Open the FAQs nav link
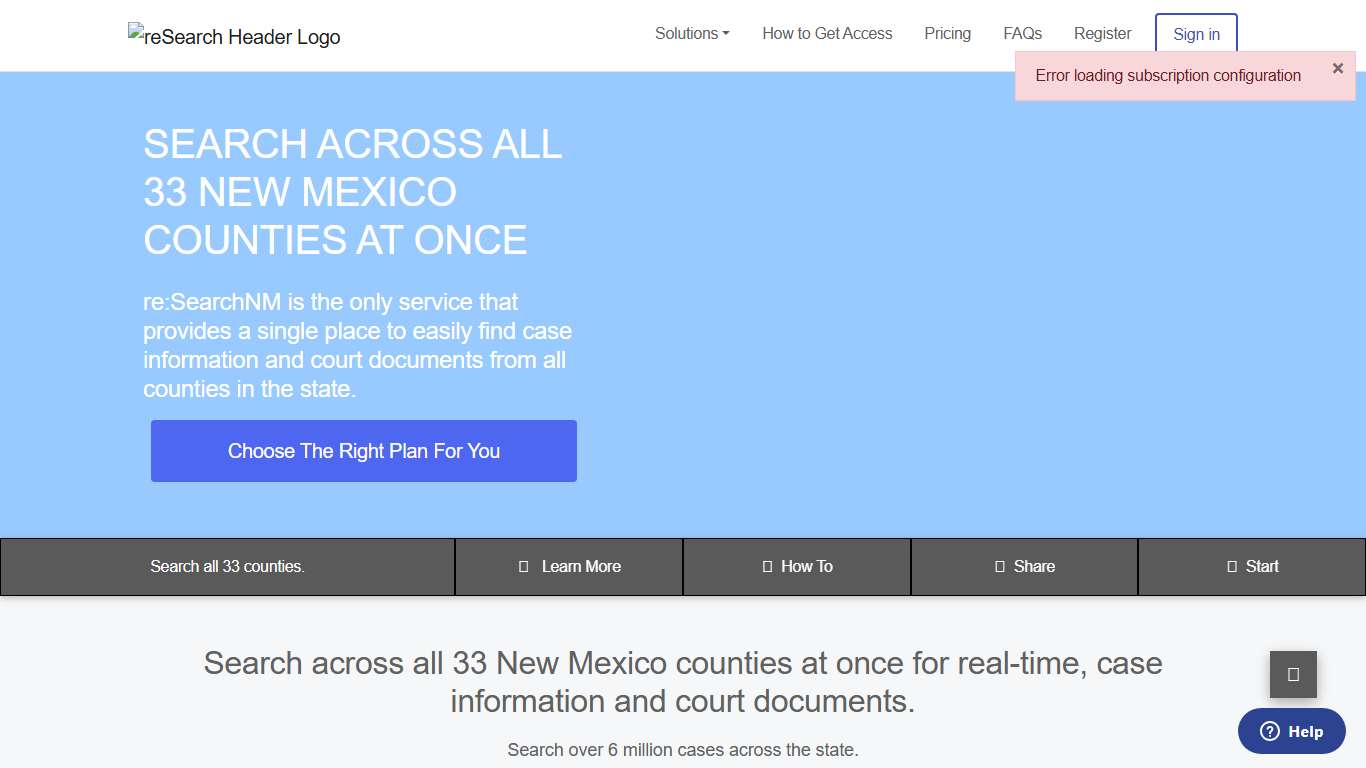Viewport: 1366px width, 768px height. (x=1022, y=33)
